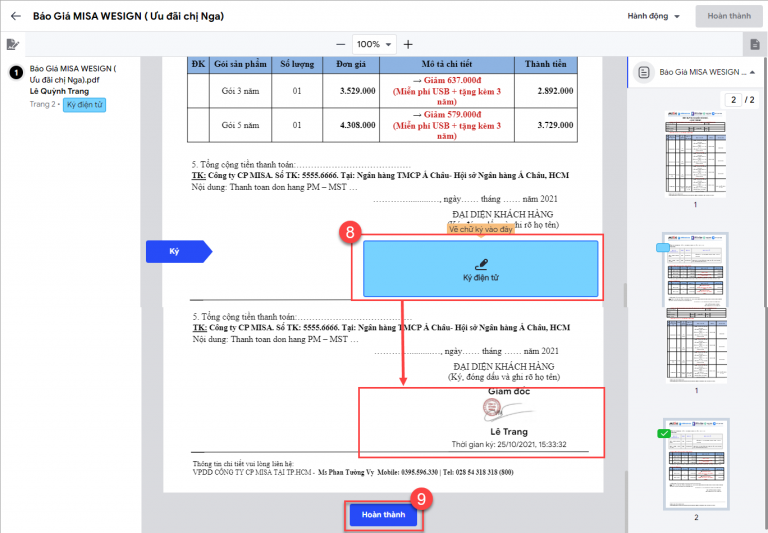Click the pen icon inside the signature field
The height and width of the screenshot is (533, 768).
tap(481, 265)
